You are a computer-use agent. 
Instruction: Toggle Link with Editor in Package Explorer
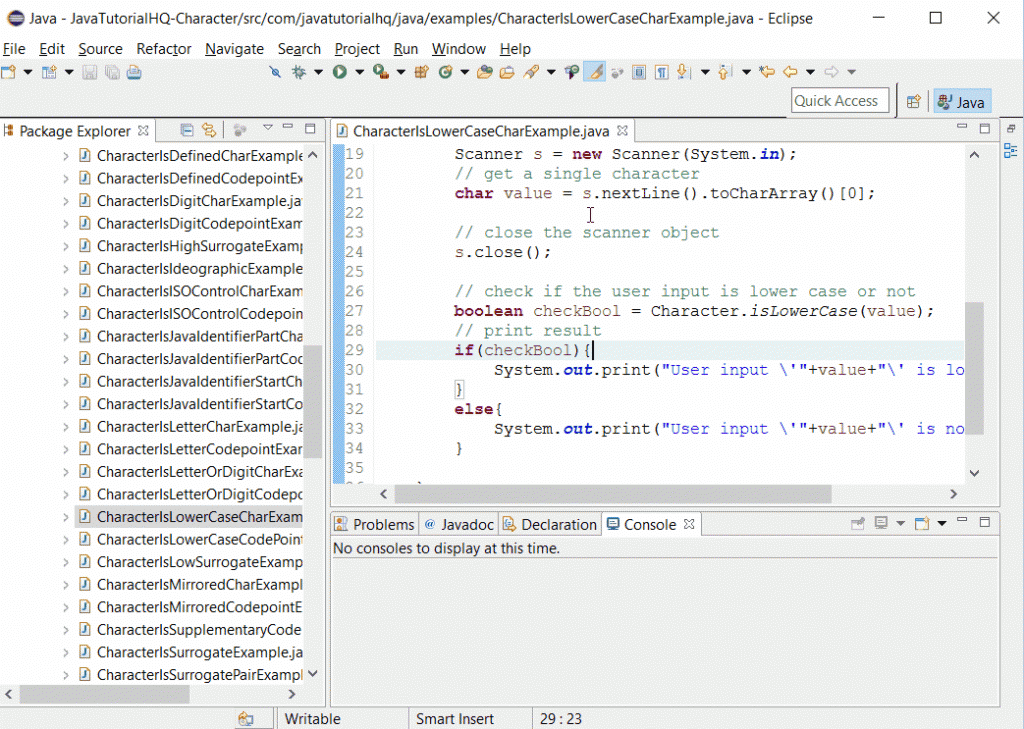click(209, 130)
